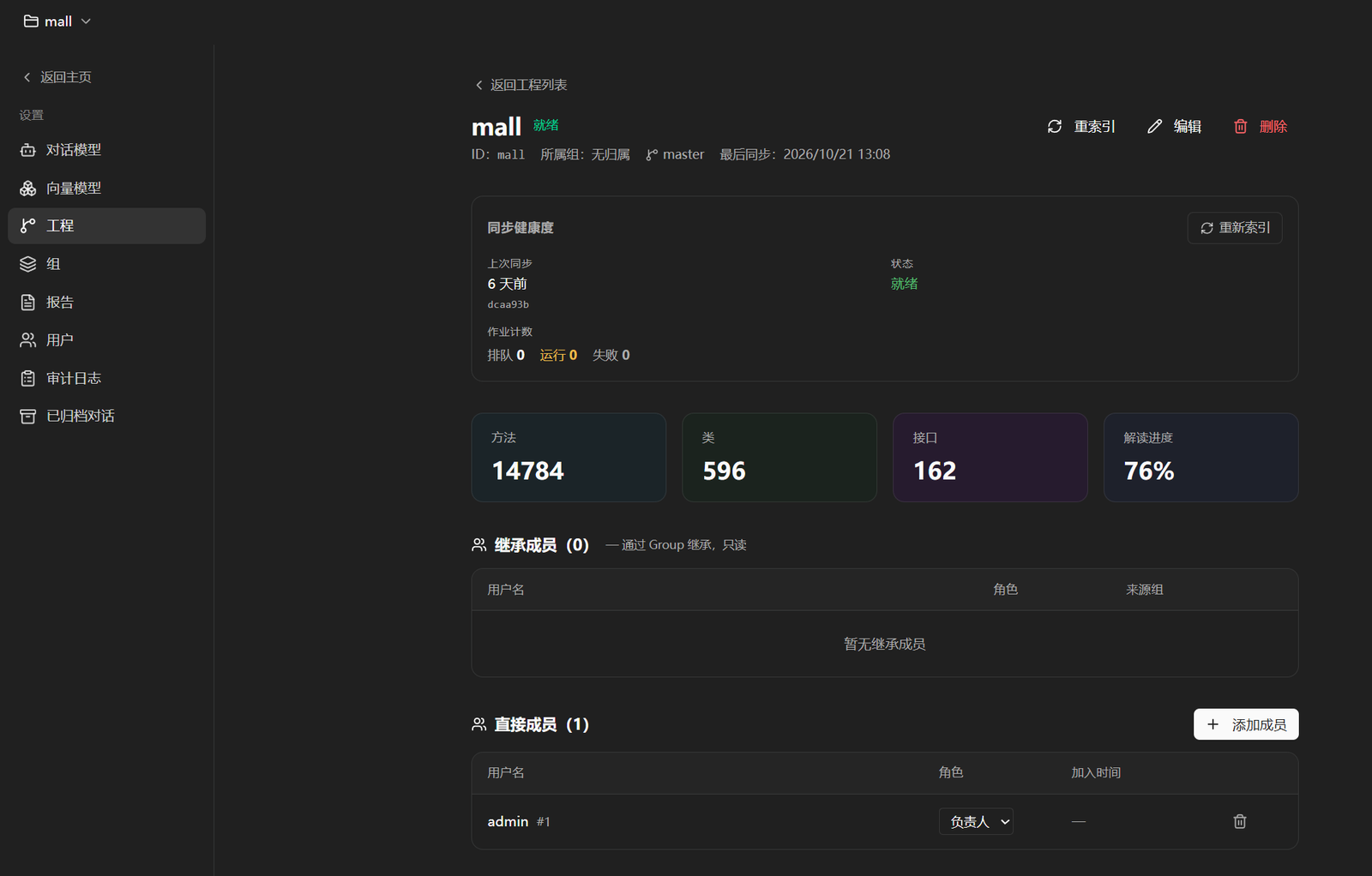The width and height of the screenshot is (1372, 876).
Task: Click 重新索引 in the sync health card
Action: (1235, 228)
